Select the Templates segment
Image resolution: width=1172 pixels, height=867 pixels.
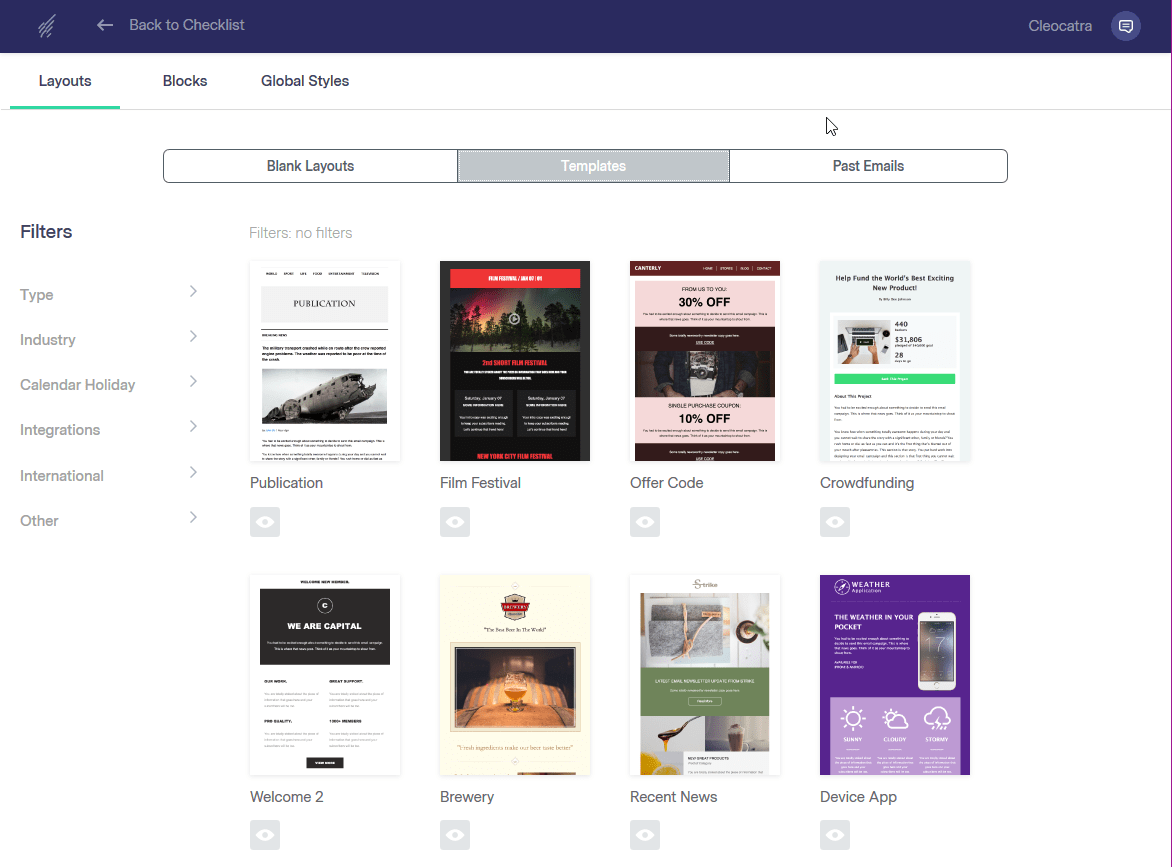[593, 166]
